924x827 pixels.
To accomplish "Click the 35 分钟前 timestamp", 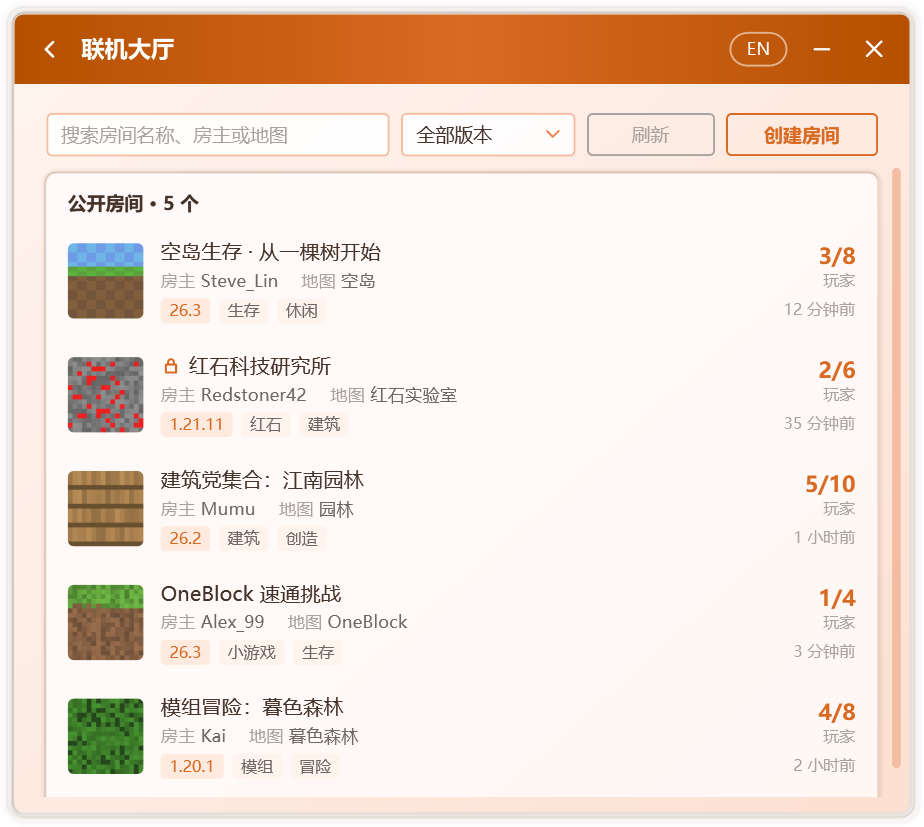I will (819, 423).
